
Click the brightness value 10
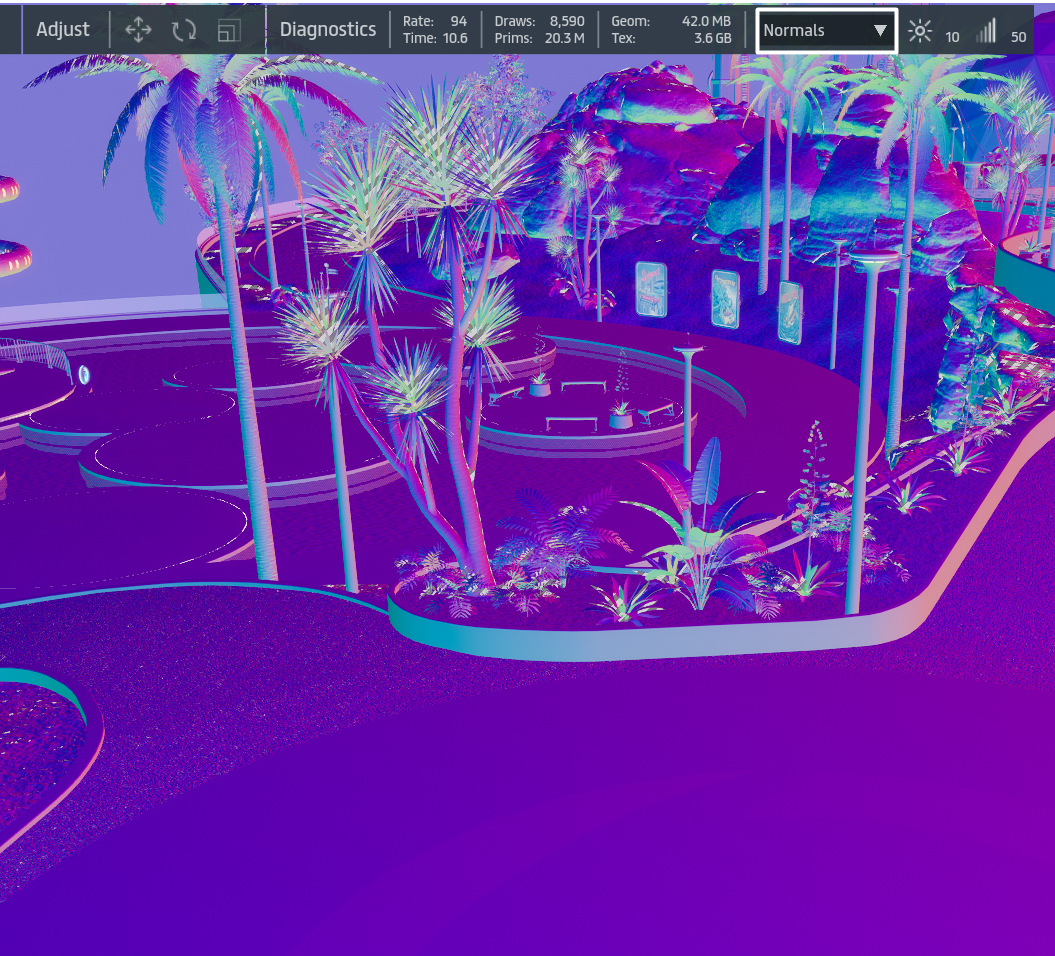click(952, 37)
